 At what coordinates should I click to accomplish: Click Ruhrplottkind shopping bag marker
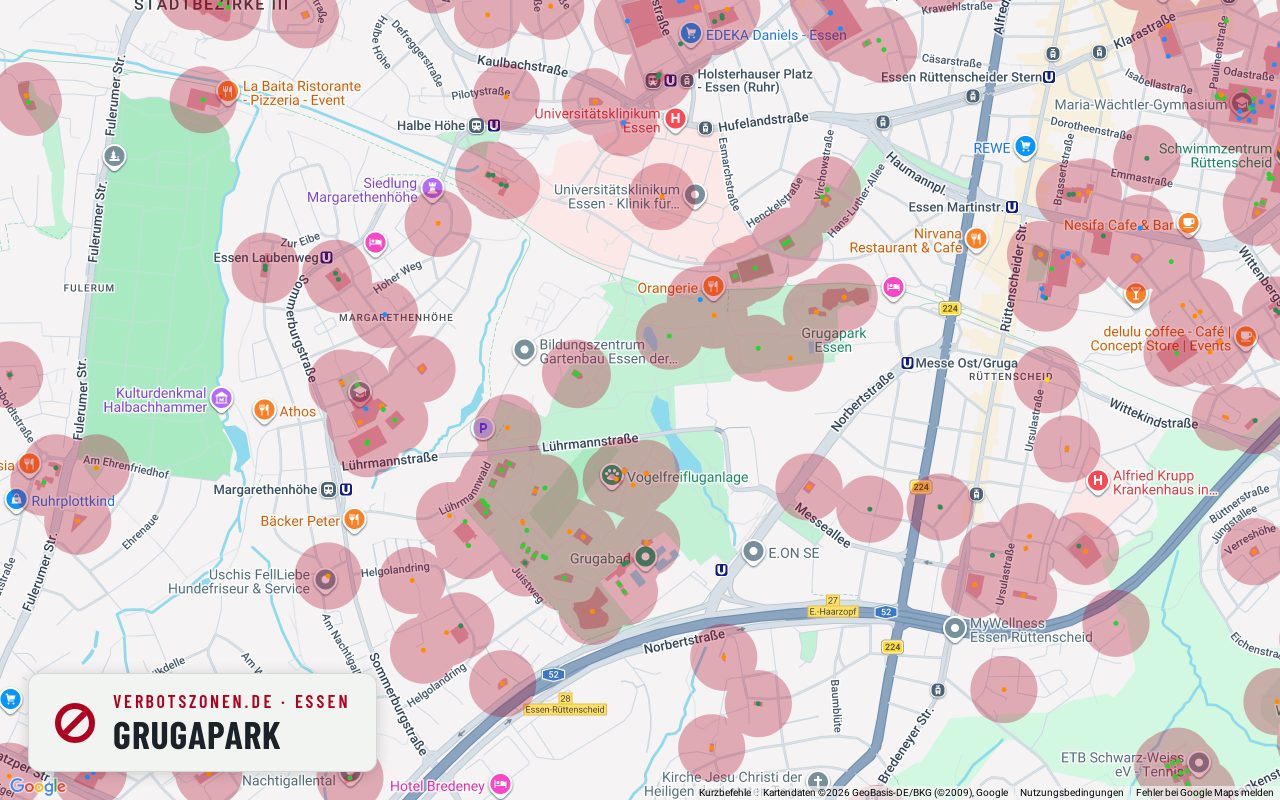coord(16,500)
